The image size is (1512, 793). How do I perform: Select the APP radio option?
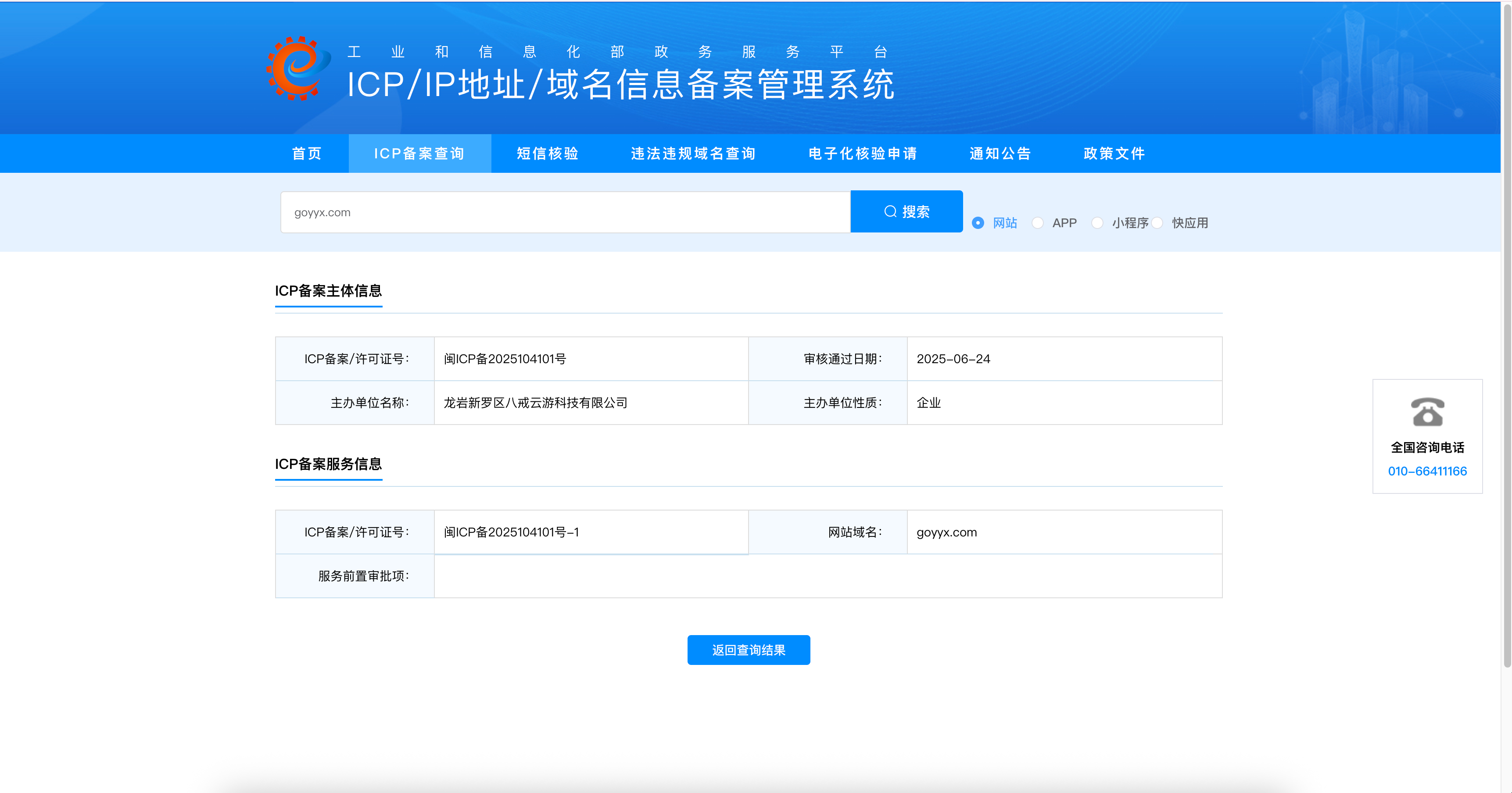1038,223
